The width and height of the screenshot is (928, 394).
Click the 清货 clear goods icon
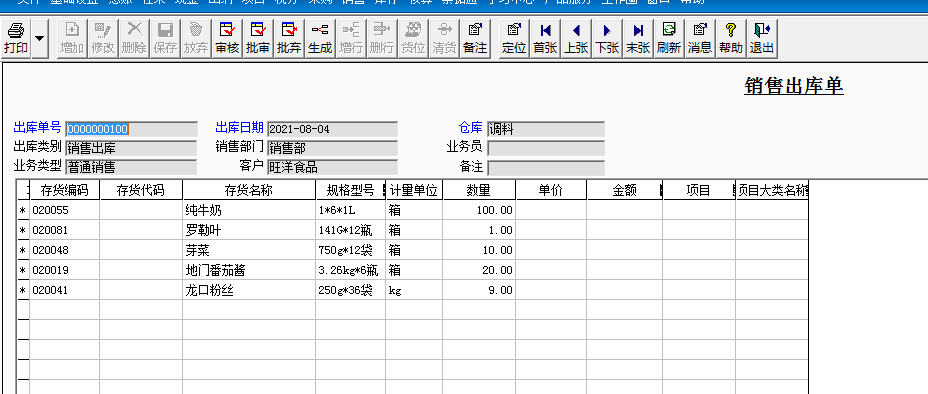coord(444,38)
